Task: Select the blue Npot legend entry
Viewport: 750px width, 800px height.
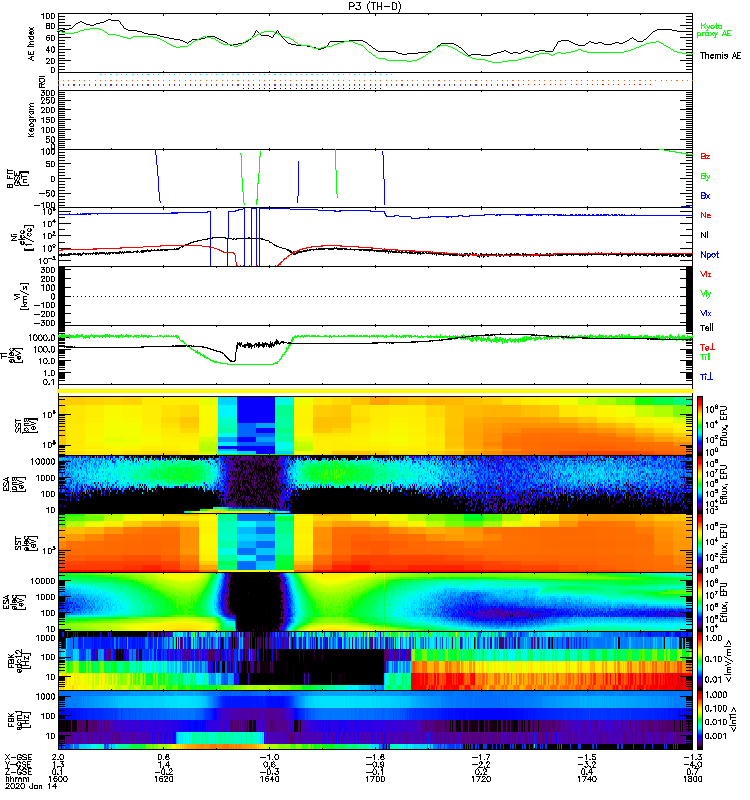Action: (x=710, y=255)
